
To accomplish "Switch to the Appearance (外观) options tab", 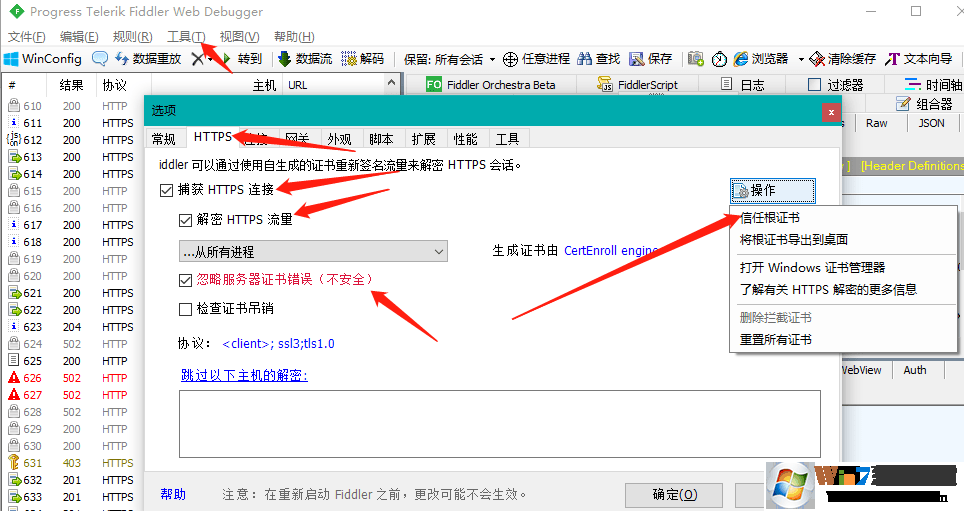I will tap(339, 140).
